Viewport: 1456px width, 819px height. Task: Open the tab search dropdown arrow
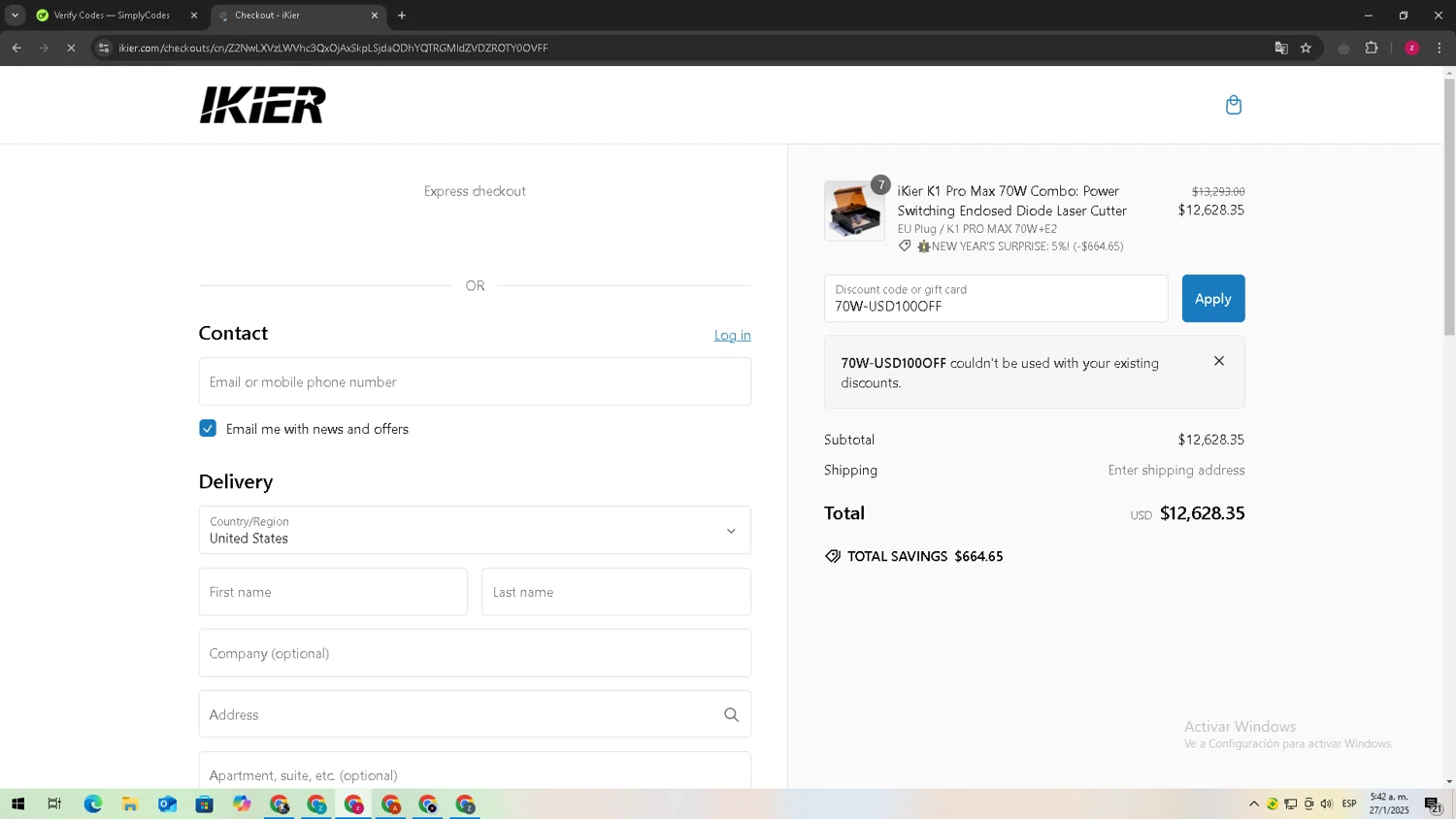coord(15,16)
